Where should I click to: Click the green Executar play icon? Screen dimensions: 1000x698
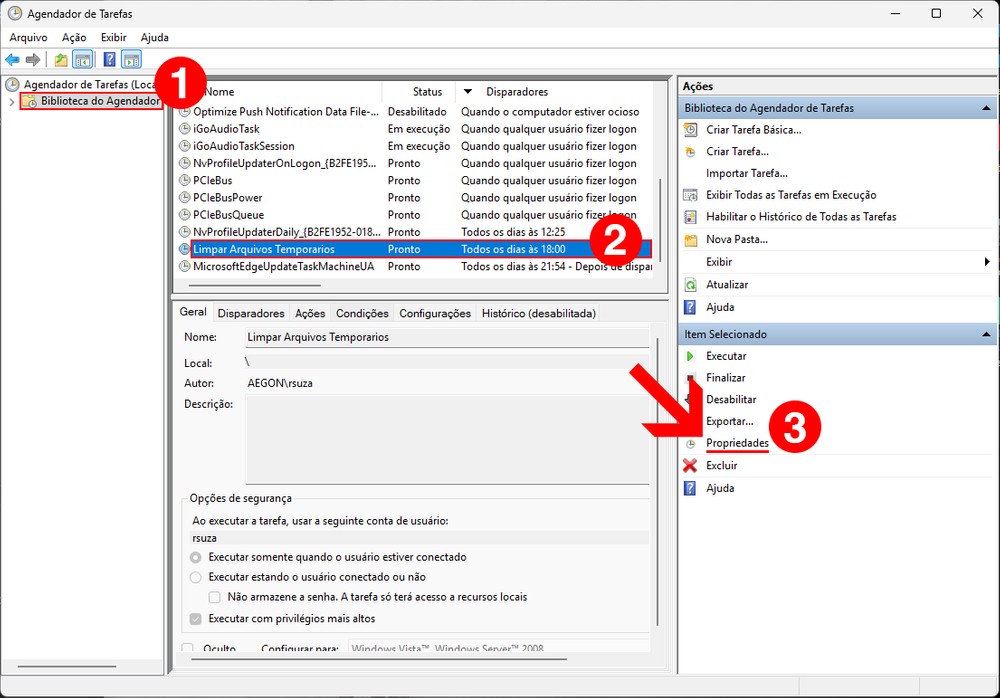(689, 356)
